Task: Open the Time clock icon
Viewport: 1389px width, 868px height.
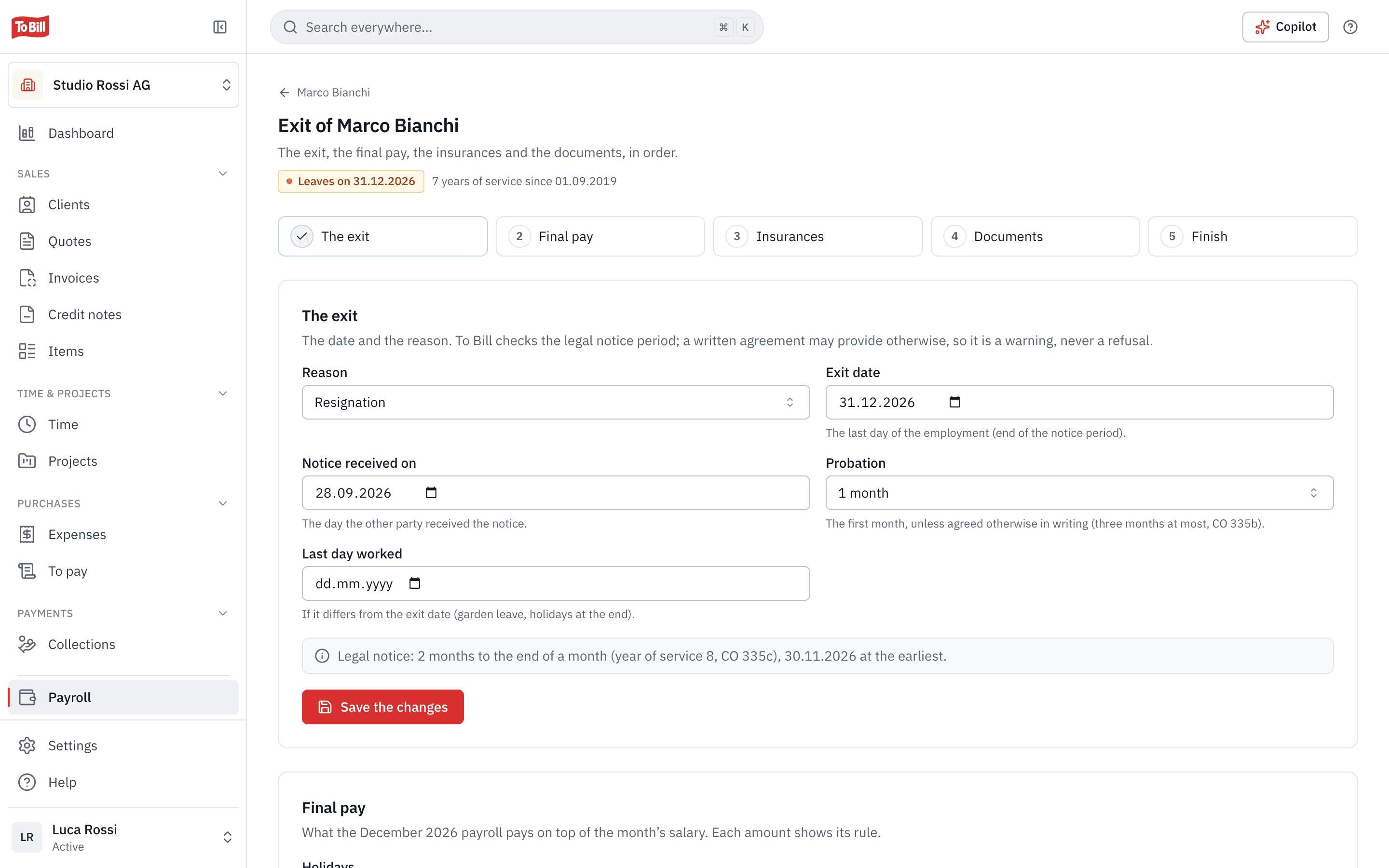Action: [x=27, y=424]
